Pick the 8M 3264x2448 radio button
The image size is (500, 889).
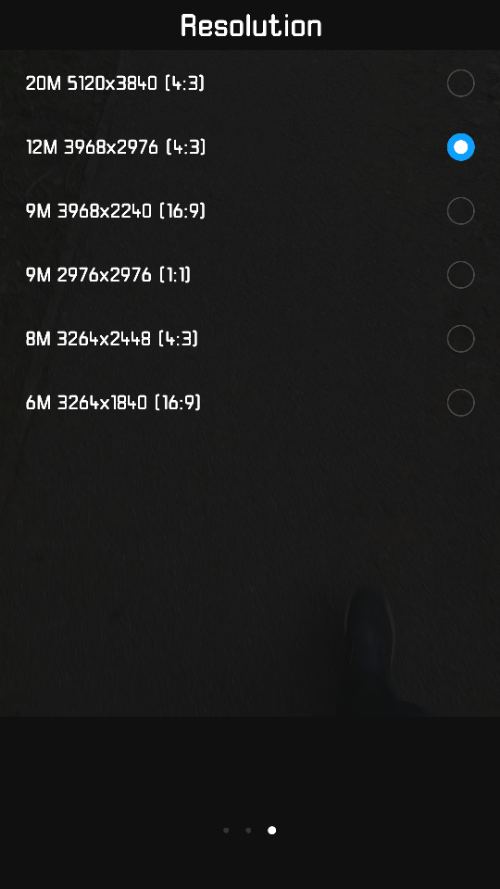460,339
